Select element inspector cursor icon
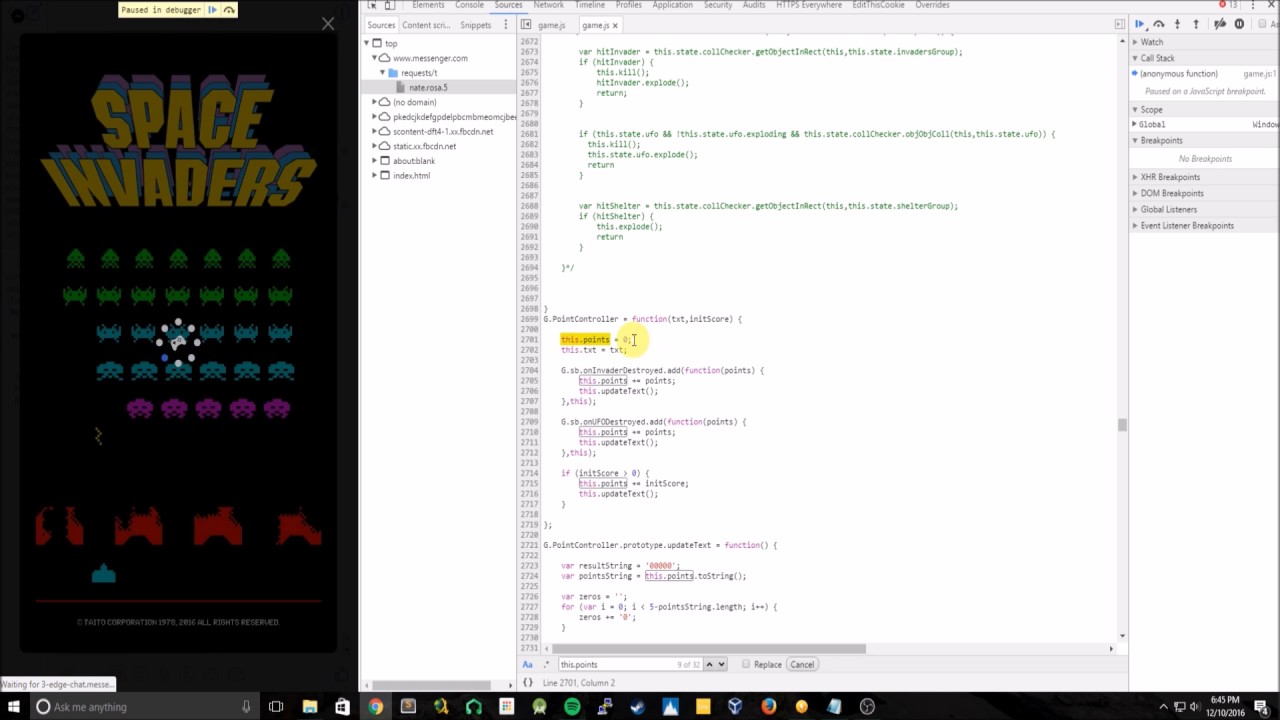Image resolution: width=1280 pixels, height=720 pixels. 372,5
